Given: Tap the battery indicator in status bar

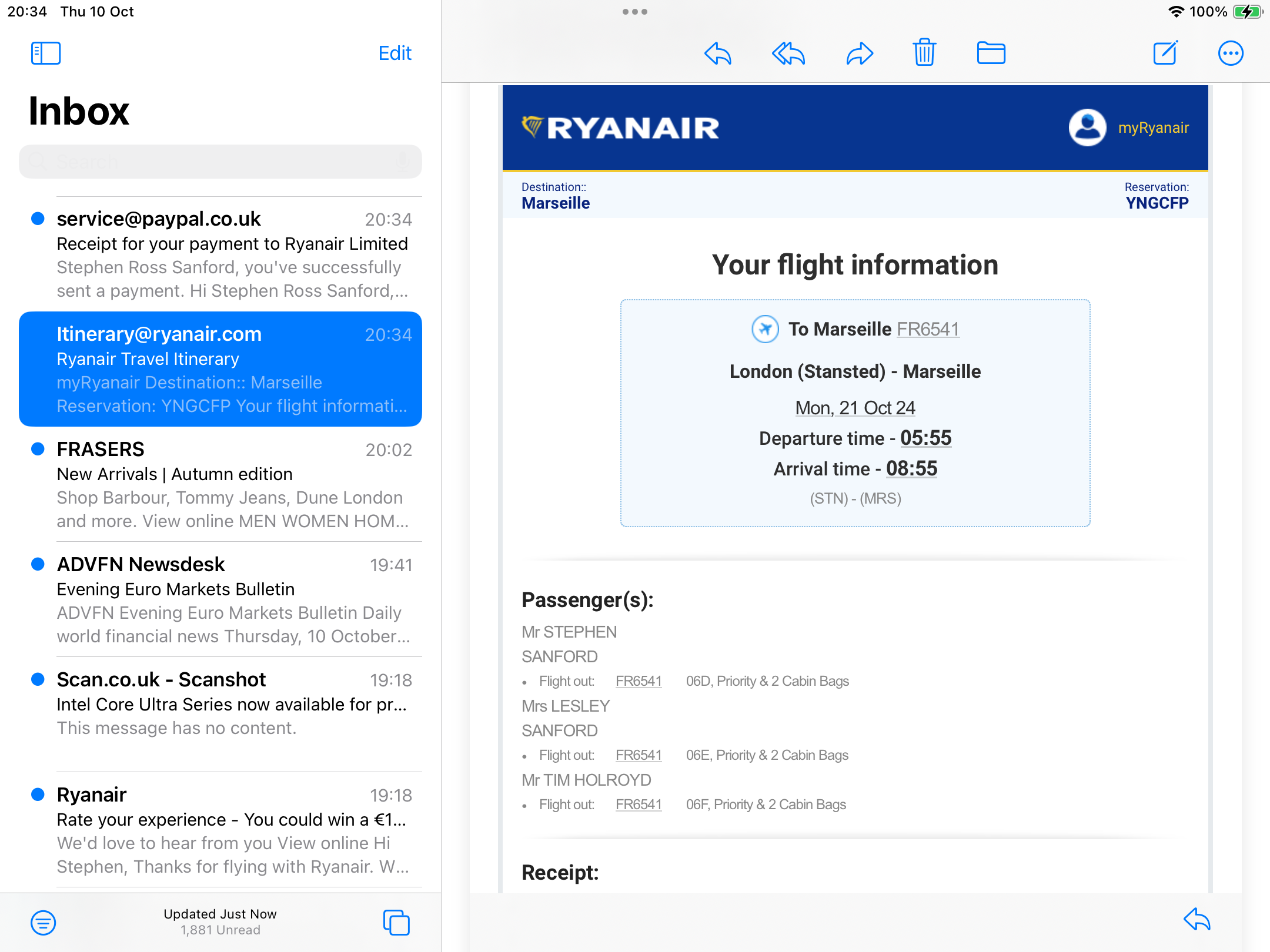Looking at the screenshot, I should (x=1248, y=12).
